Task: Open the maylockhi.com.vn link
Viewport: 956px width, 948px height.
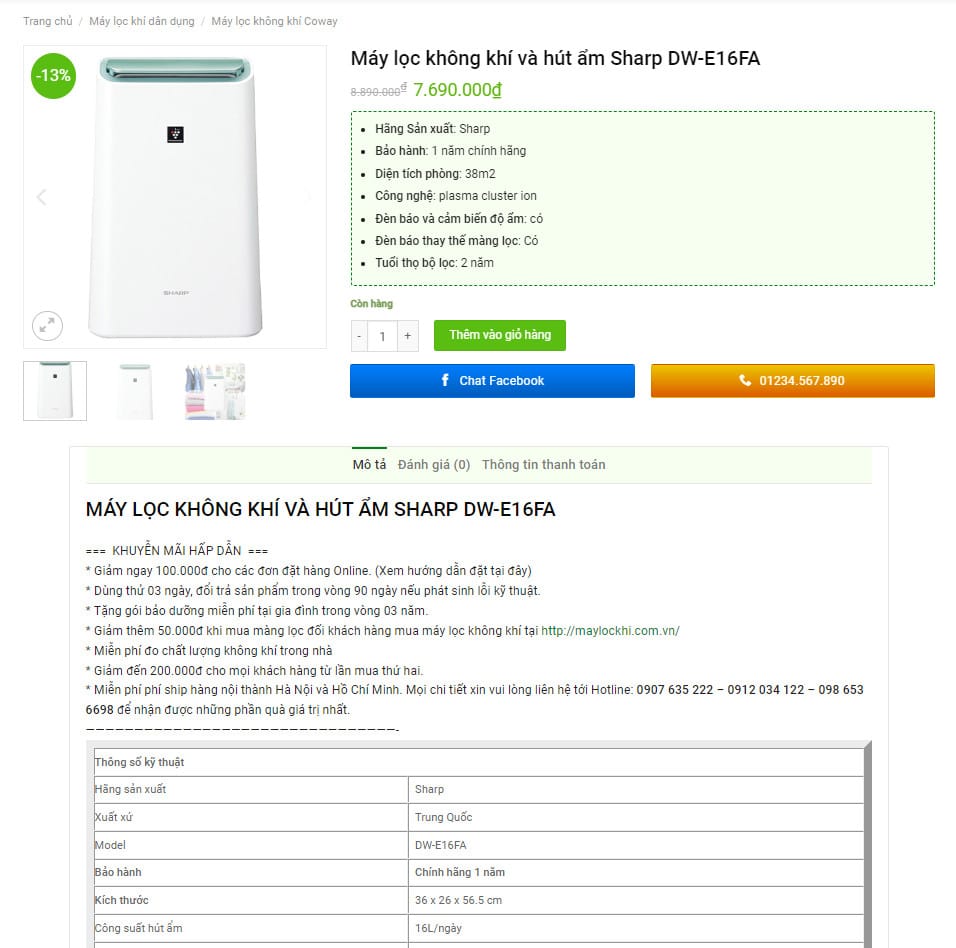Action: point(610,631)
